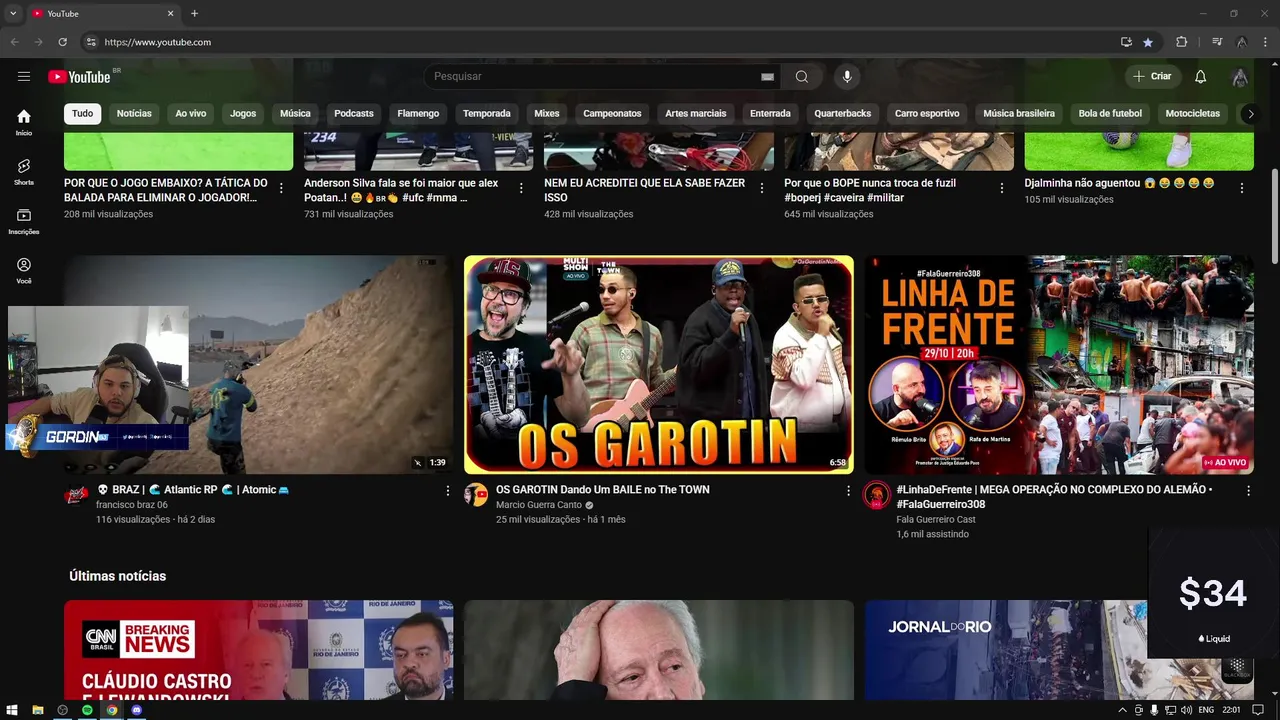Open options menu for LinhaDeFrente live video
The width and height of the screenshot is (1280, 720).
(1248, 491)
